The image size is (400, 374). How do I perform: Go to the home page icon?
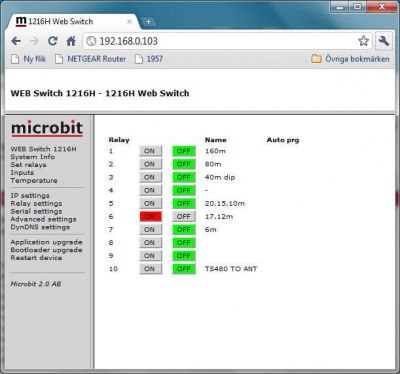pyautogui.click(x=71, y=41)
